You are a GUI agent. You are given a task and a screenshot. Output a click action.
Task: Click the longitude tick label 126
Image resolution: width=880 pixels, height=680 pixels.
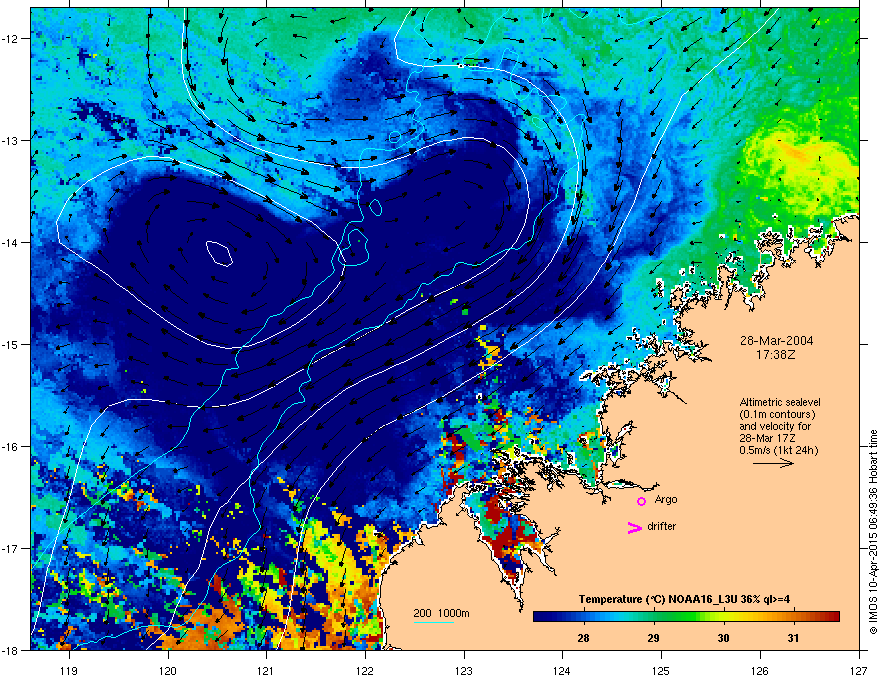click(x=760, y=670)
